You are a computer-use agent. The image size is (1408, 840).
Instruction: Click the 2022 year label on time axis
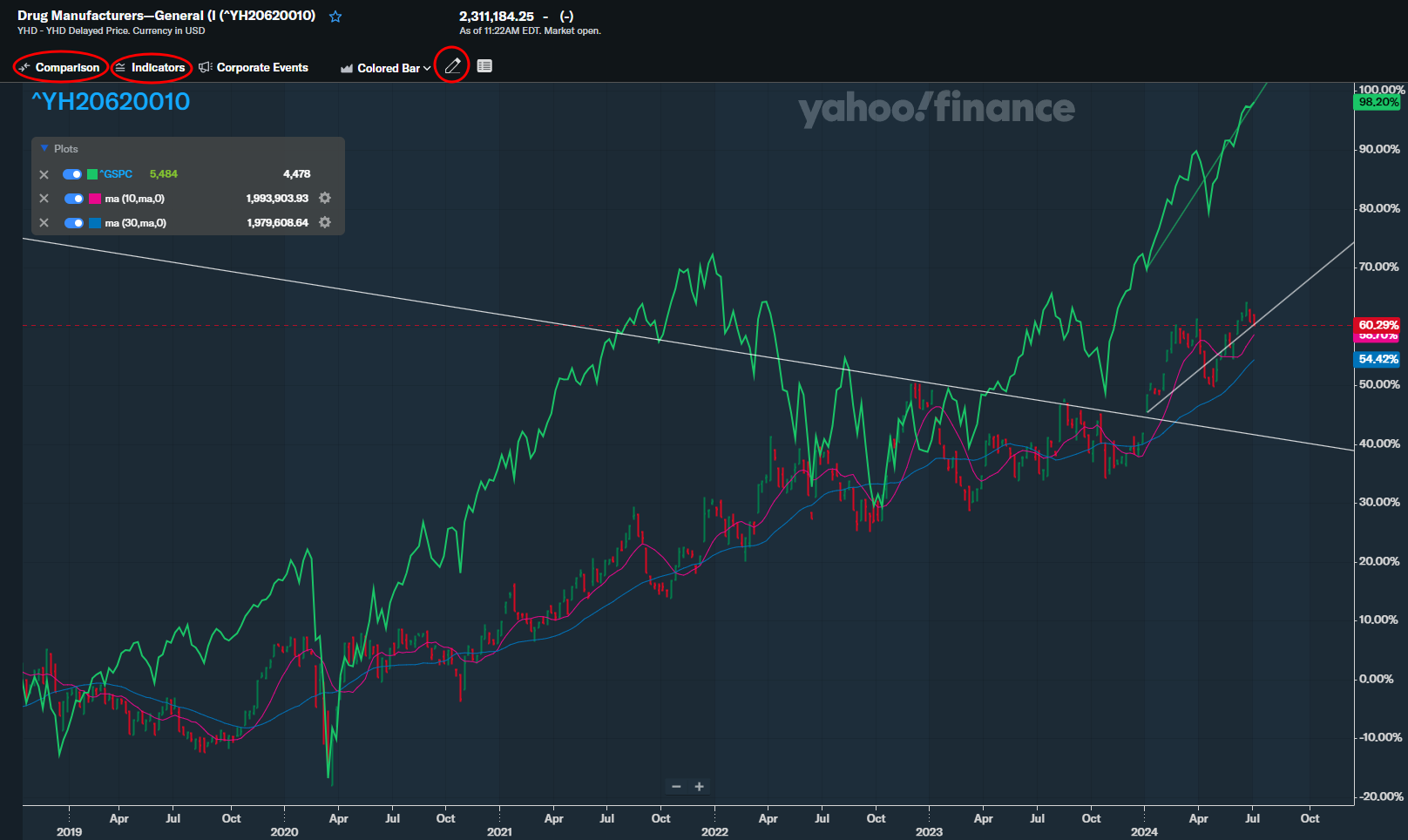pos(714,831)
